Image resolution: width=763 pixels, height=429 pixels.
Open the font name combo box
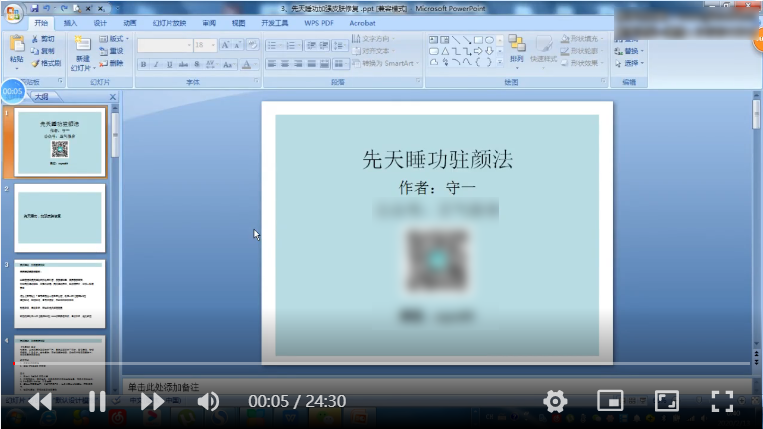point(165,45)
